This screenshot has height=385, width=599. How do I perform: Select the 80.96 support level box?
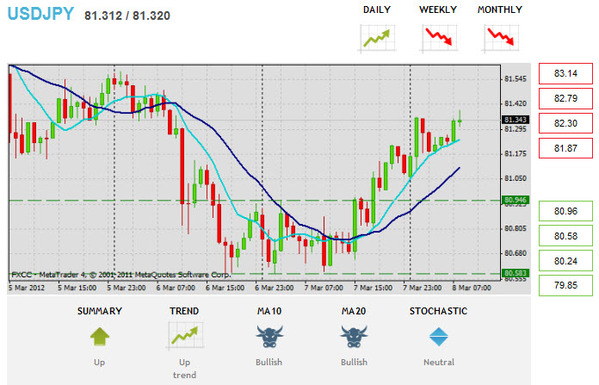566,211
